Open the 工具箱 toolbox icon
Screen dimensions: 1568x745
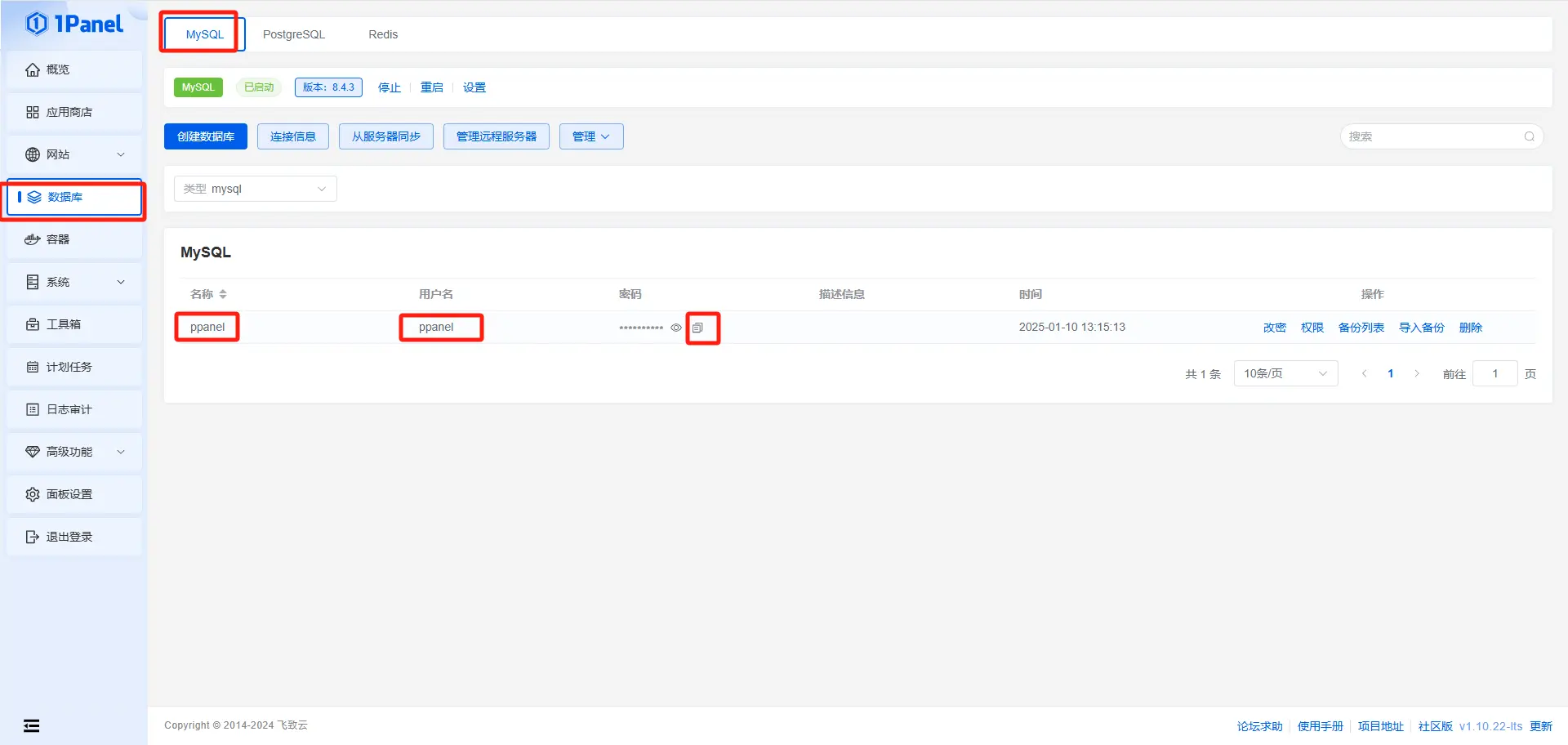point(33,324)
